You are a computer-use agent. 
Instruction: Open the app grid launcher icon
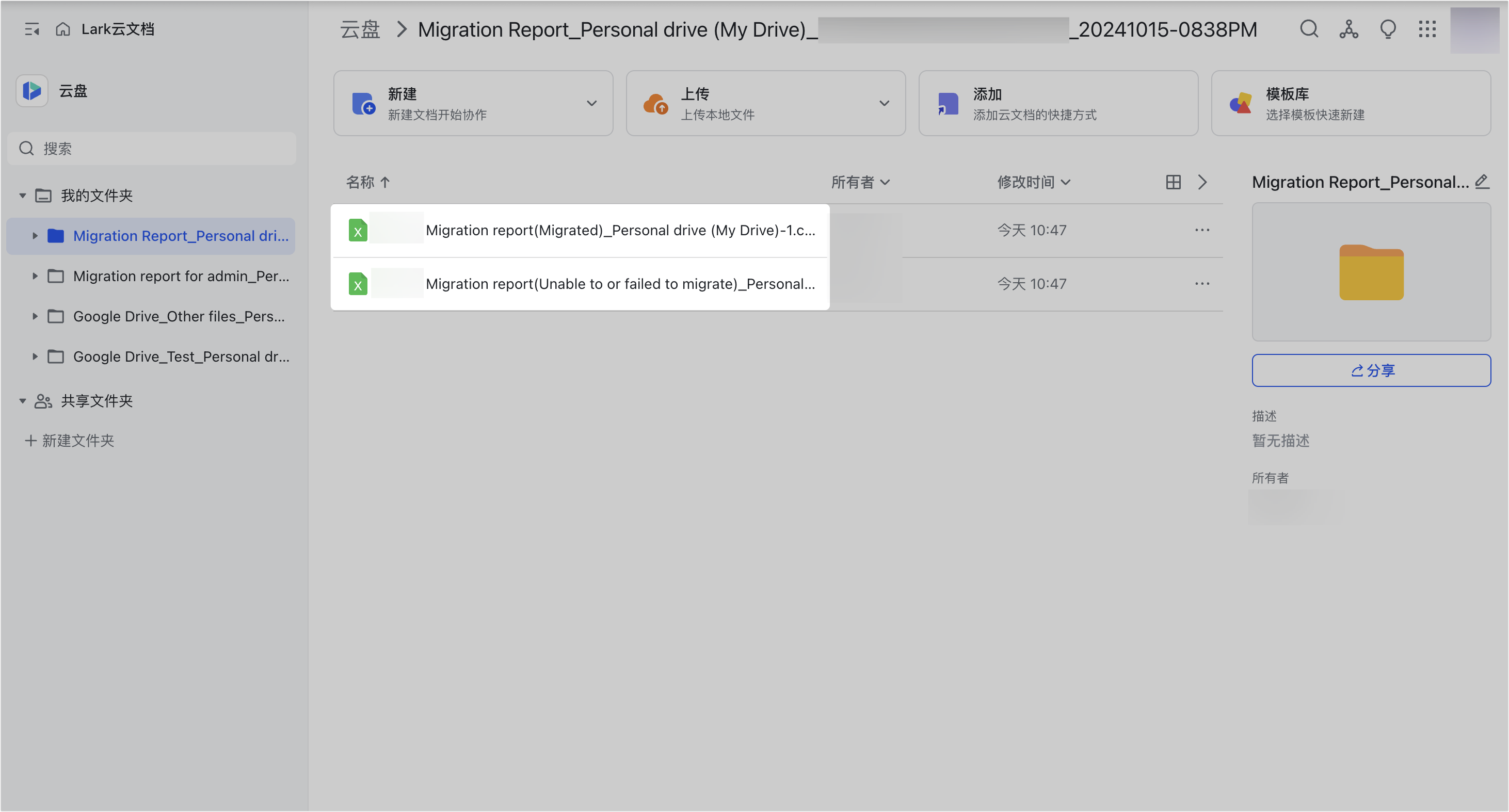pos(1427,29)
